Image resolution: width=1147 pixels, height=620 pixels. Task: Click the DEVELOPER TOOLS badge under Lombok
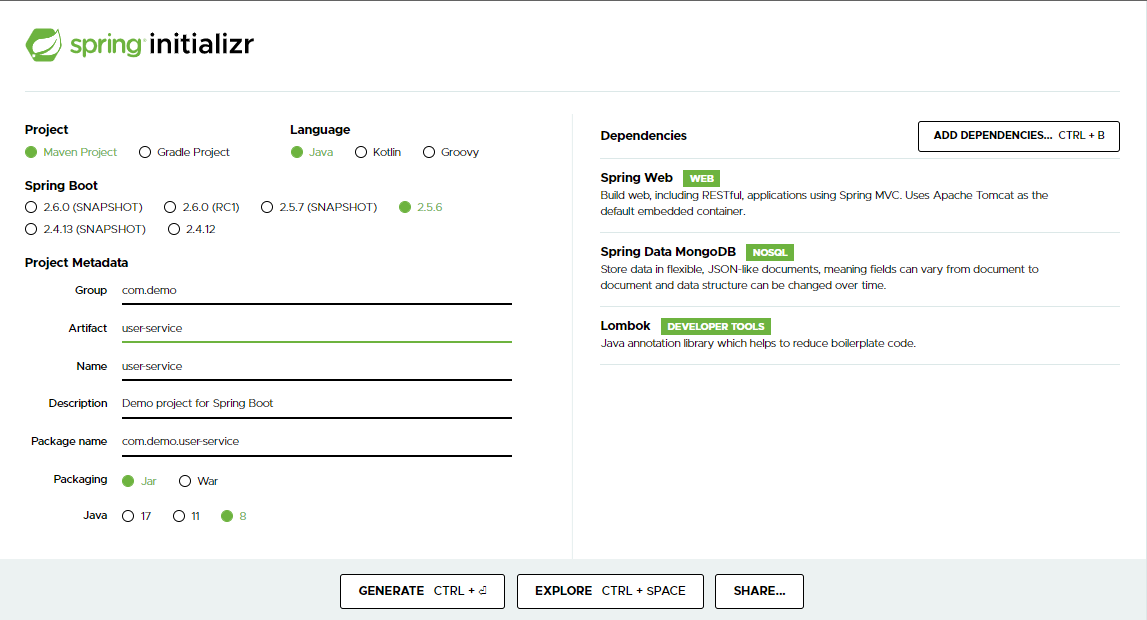(x=716, y=326)
